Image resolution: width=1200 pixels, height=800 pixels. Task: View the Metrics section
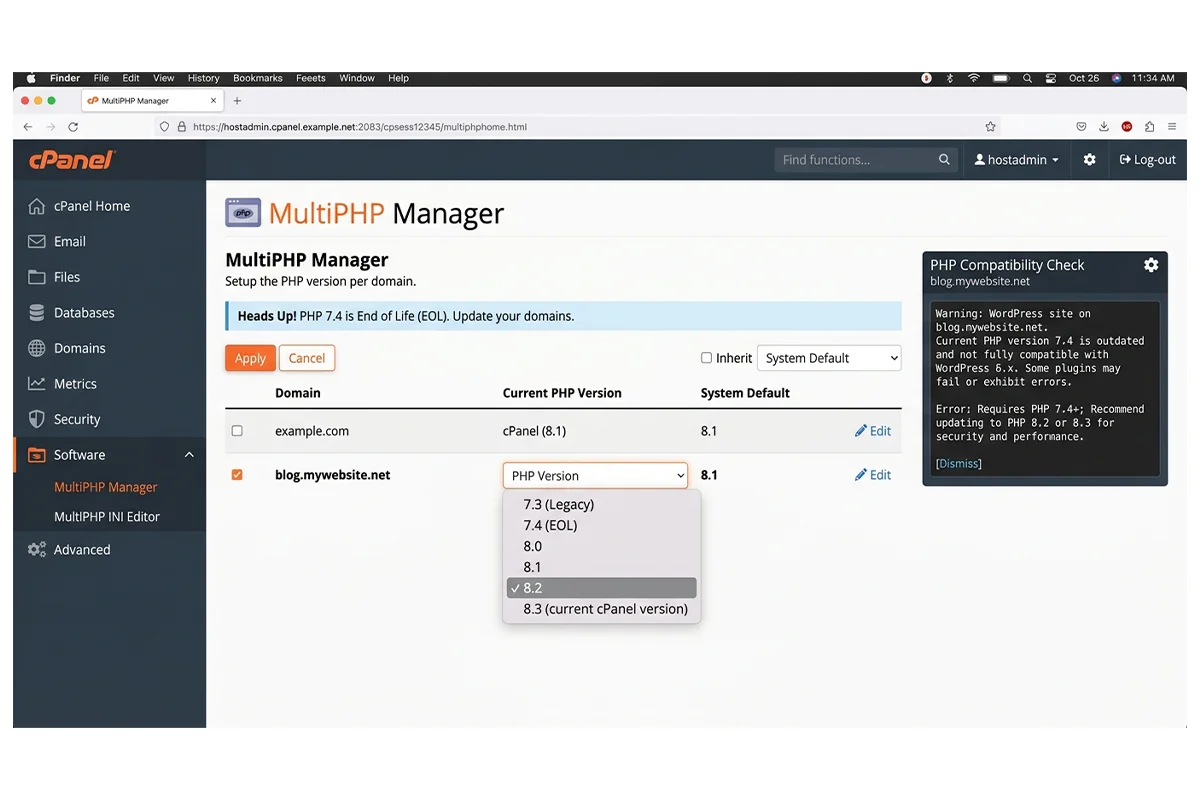(x=62, y=384)
